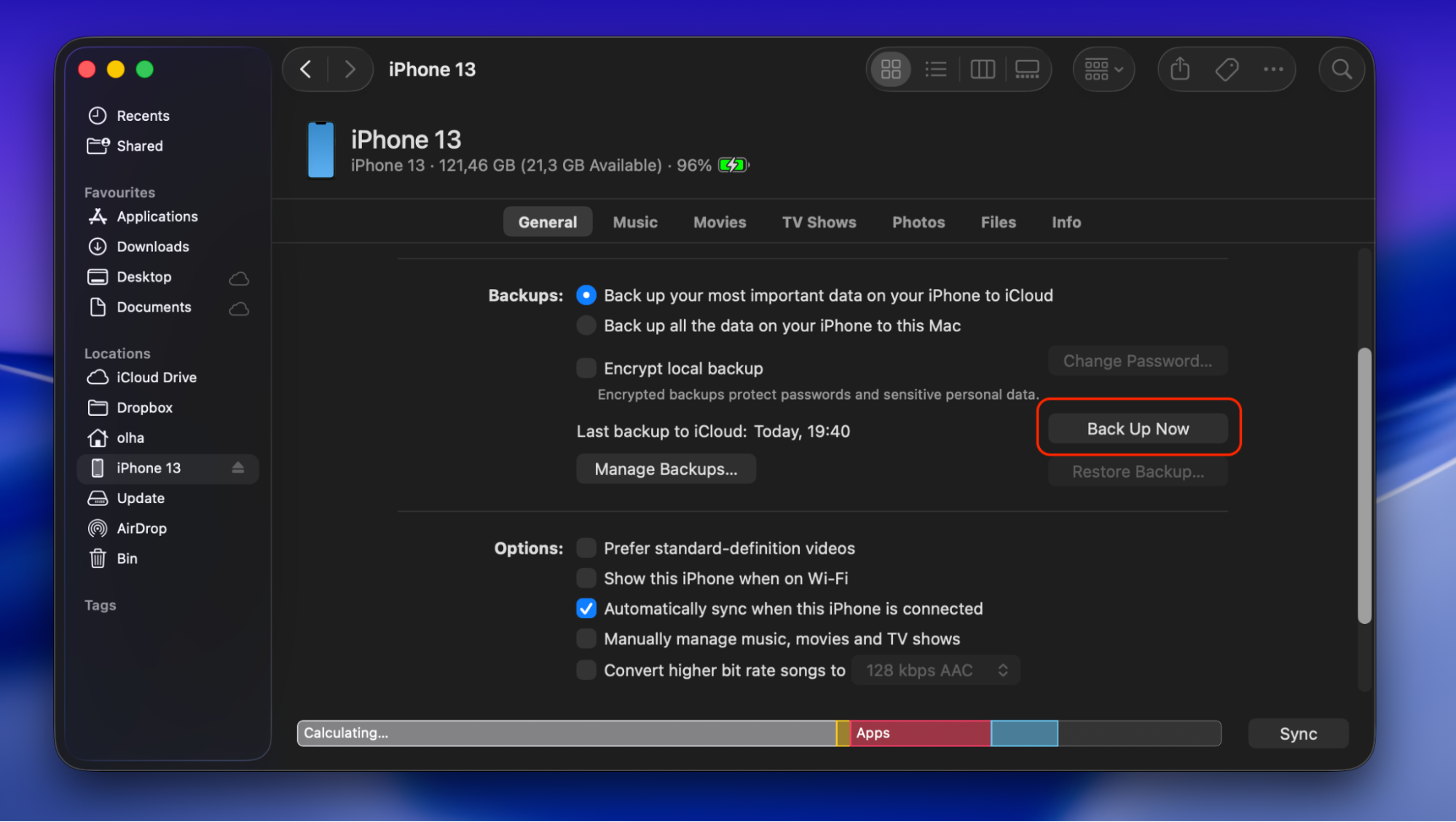The image size is (1456, 822).
Task: Select the General tab
Action: coord(548,222)
